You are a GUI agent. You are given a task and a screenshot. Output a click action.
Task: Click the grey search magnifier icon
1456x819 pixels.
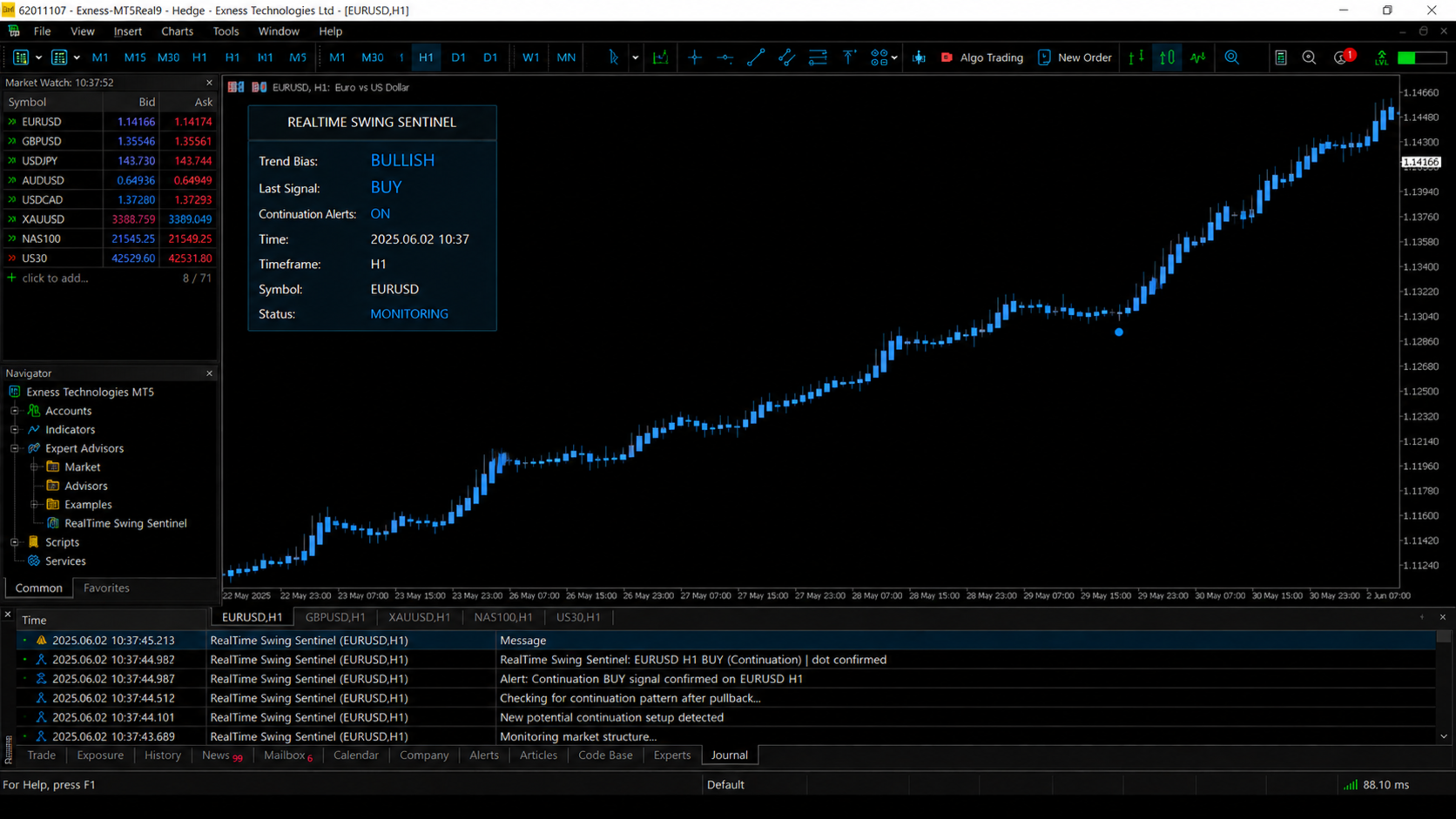click(x=1309, y=57)
